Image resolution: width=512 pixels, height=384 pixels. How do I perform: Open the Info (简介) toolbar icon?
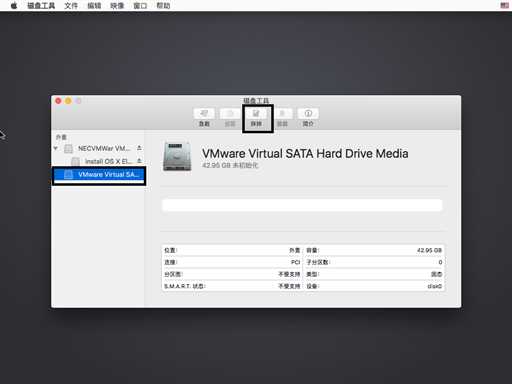(308, 114)
